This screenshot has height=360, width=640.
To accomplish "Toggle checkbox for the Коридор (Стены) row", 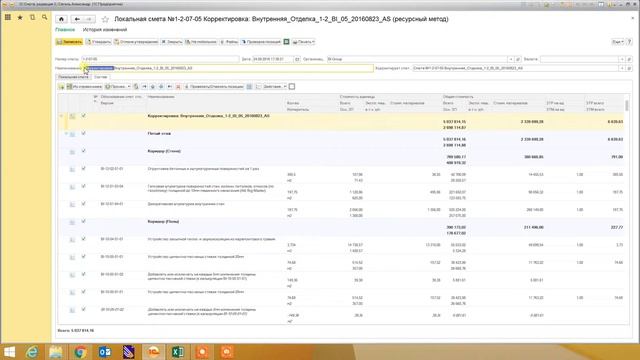I will click(83, 151).
